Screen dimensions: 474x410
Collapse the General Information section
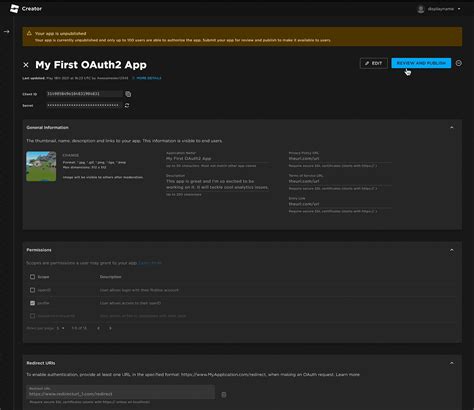click(x=452, y=128)
